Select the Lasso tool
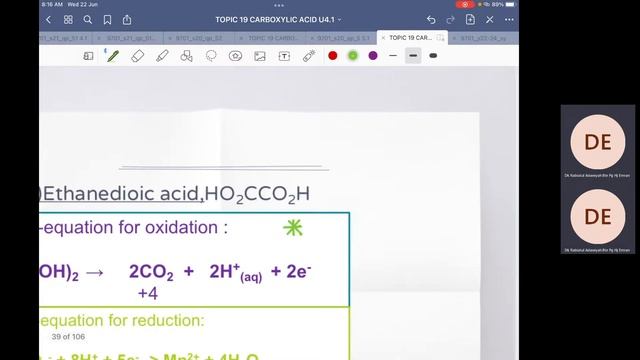640x360 pixels. pyautogui.click(x=211, y=56)
